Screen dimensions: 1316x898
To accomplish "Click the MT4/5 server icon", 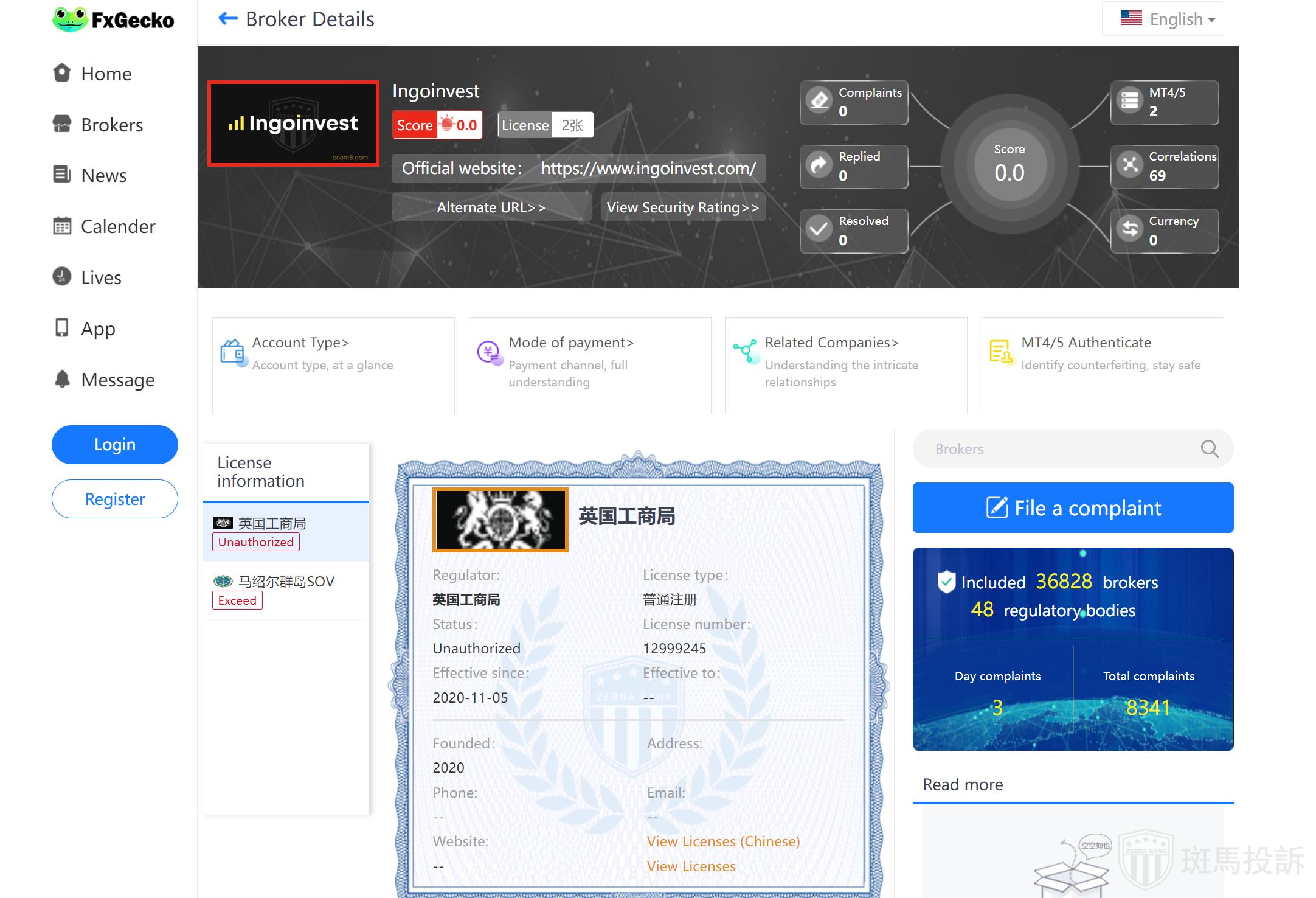I will click(x=1130, y=101).
